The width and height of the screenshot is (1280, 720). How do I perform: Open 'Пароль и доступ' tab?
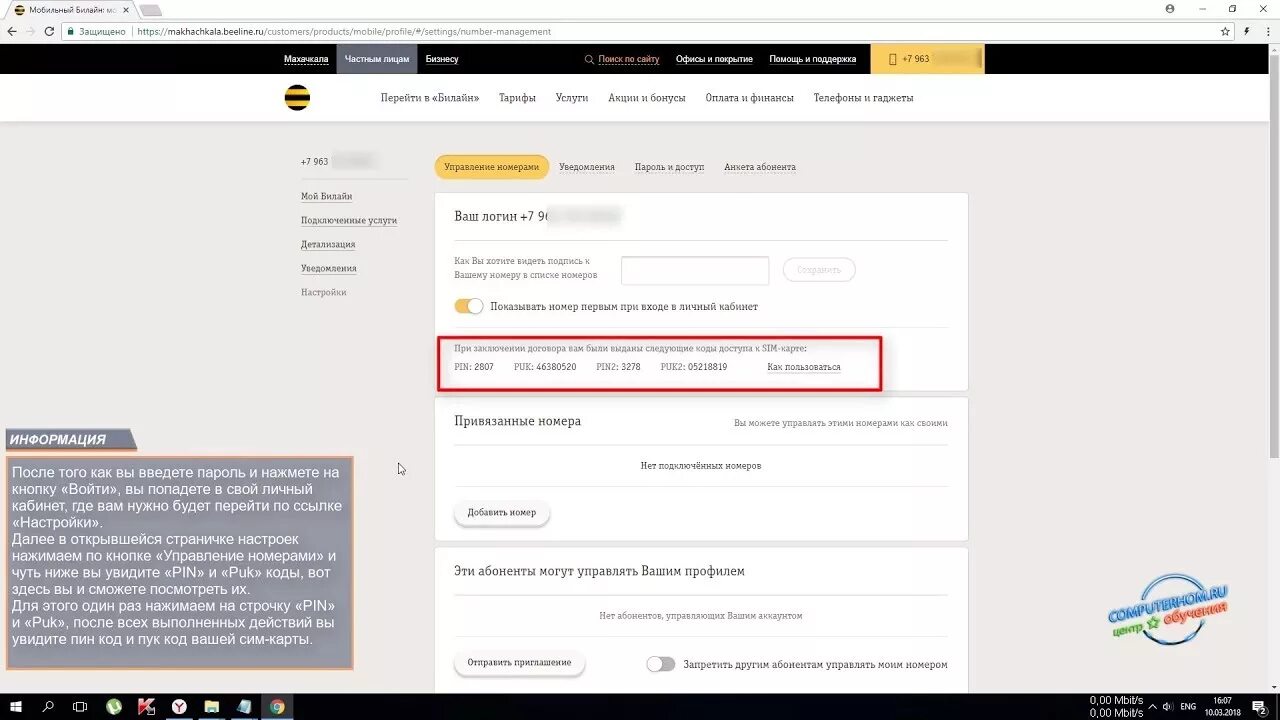(x=670, y=167)
